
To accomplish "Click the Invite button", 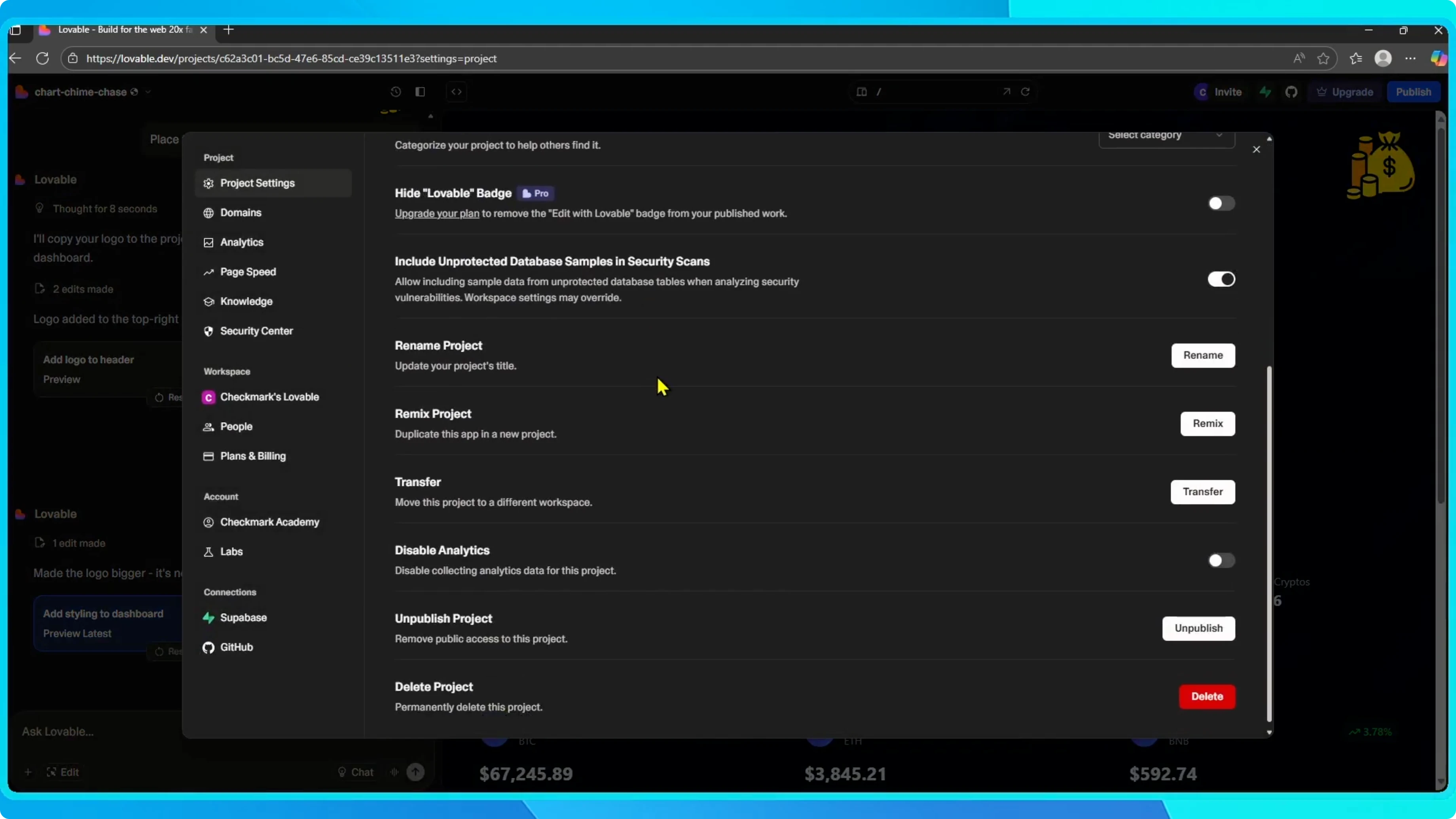I will pos(1219,91).
